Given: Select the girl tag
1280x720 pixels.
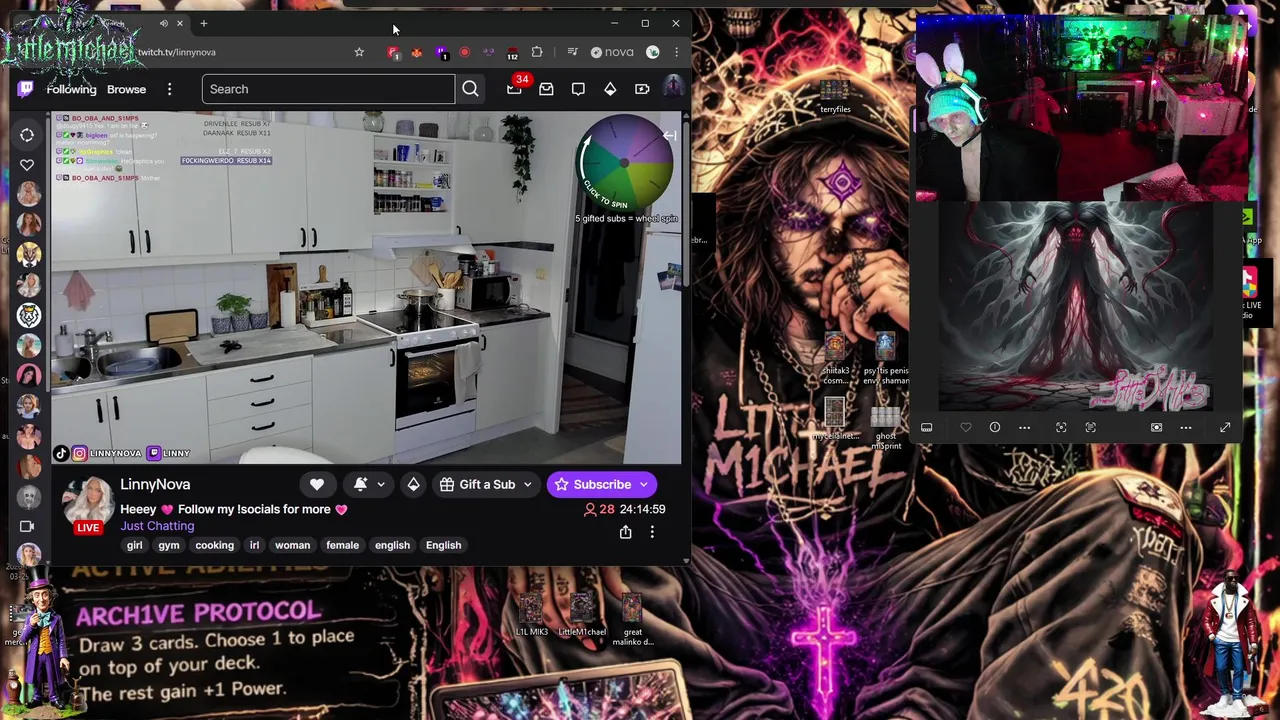Looking at the screenshot, I should click(x=134, y=545).
